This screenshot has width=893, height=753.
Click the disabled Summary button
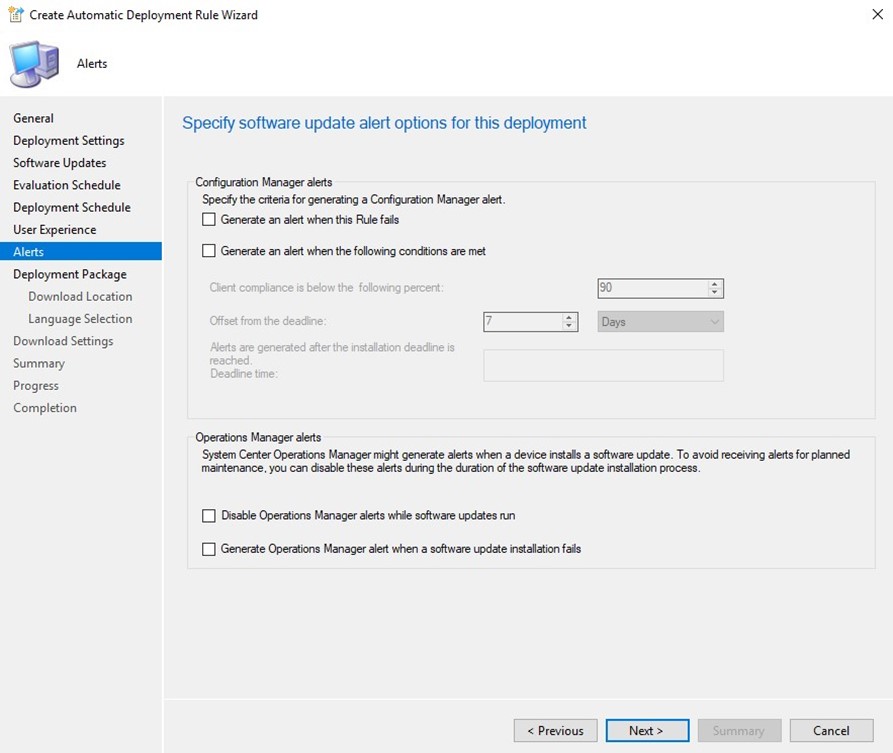739,730
